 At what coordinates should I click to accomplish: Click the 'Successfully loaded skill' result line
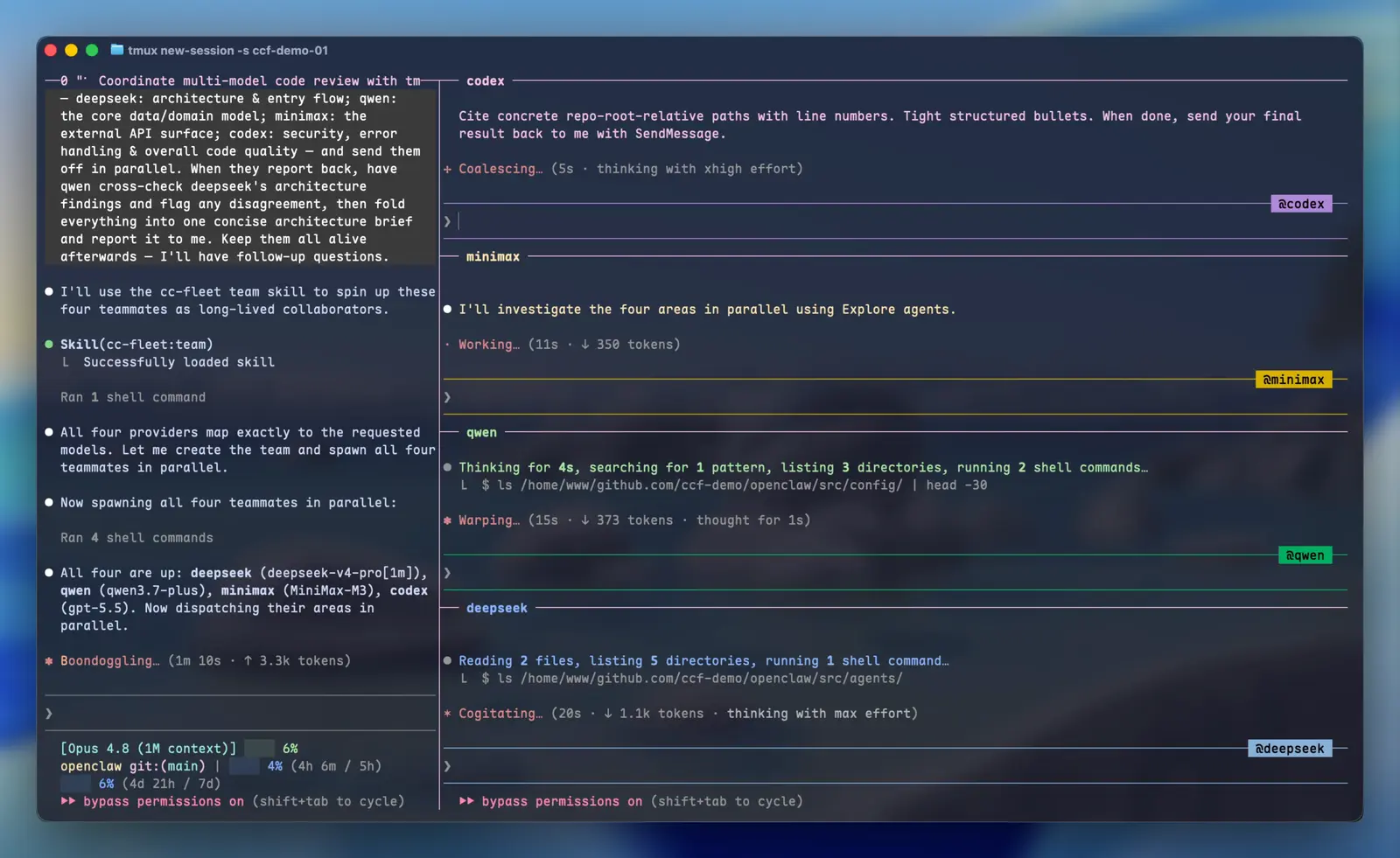(x=178, y=362)
